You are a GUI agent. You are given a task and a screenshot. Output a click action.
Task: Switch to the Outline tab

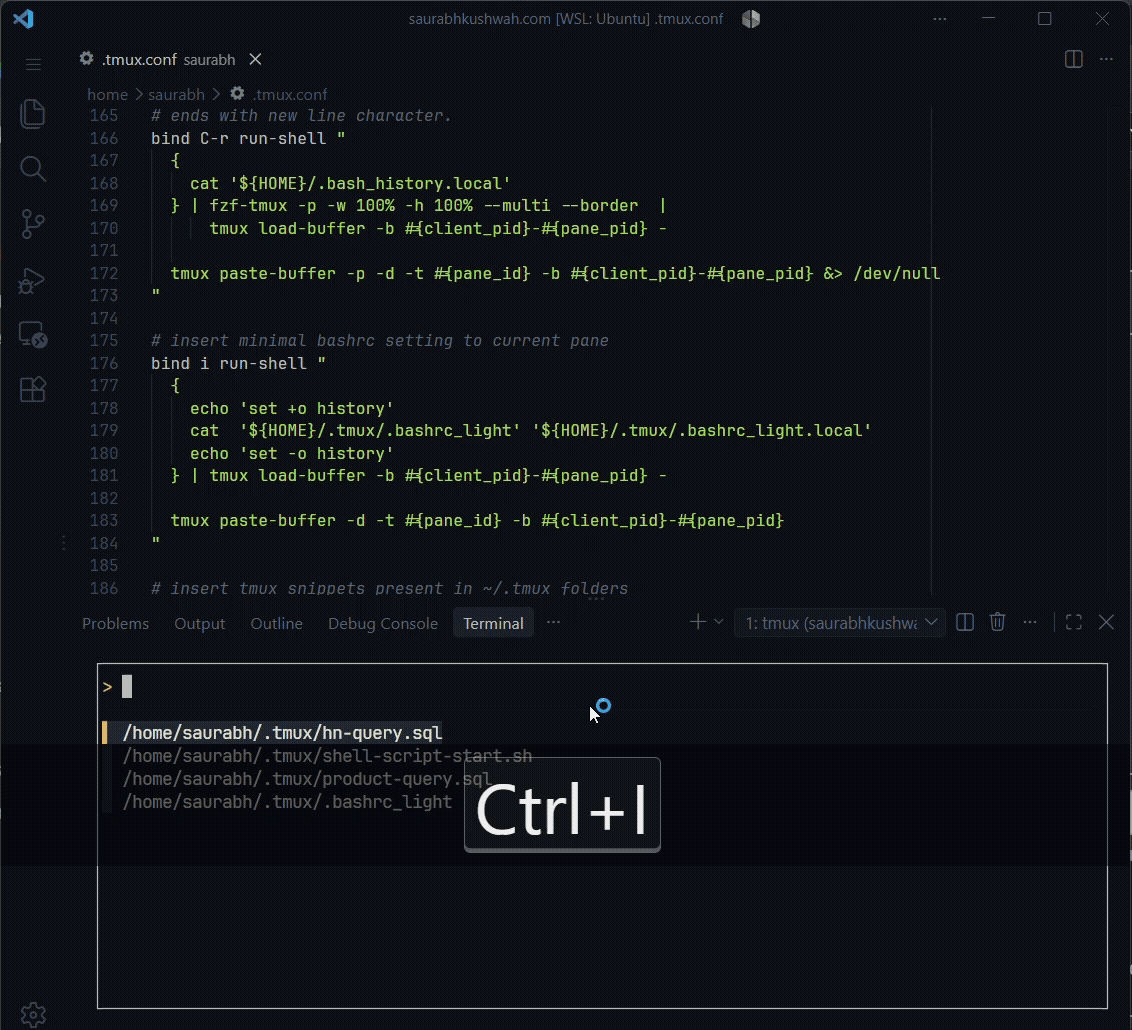click(x=277, y=624)
